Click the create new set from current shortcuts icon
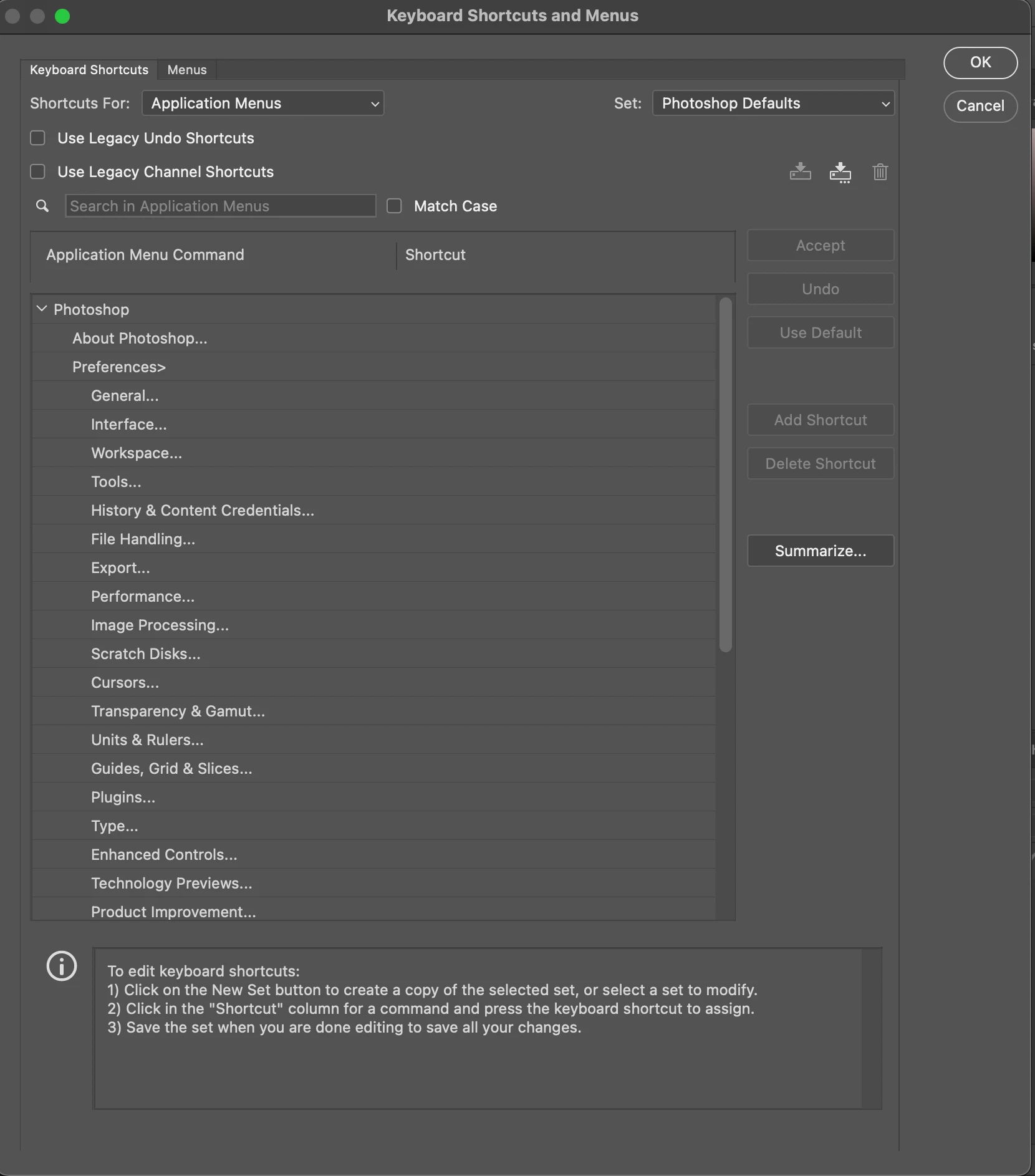Viewport: 1035px width, 1176px height. tap(840, 172)
